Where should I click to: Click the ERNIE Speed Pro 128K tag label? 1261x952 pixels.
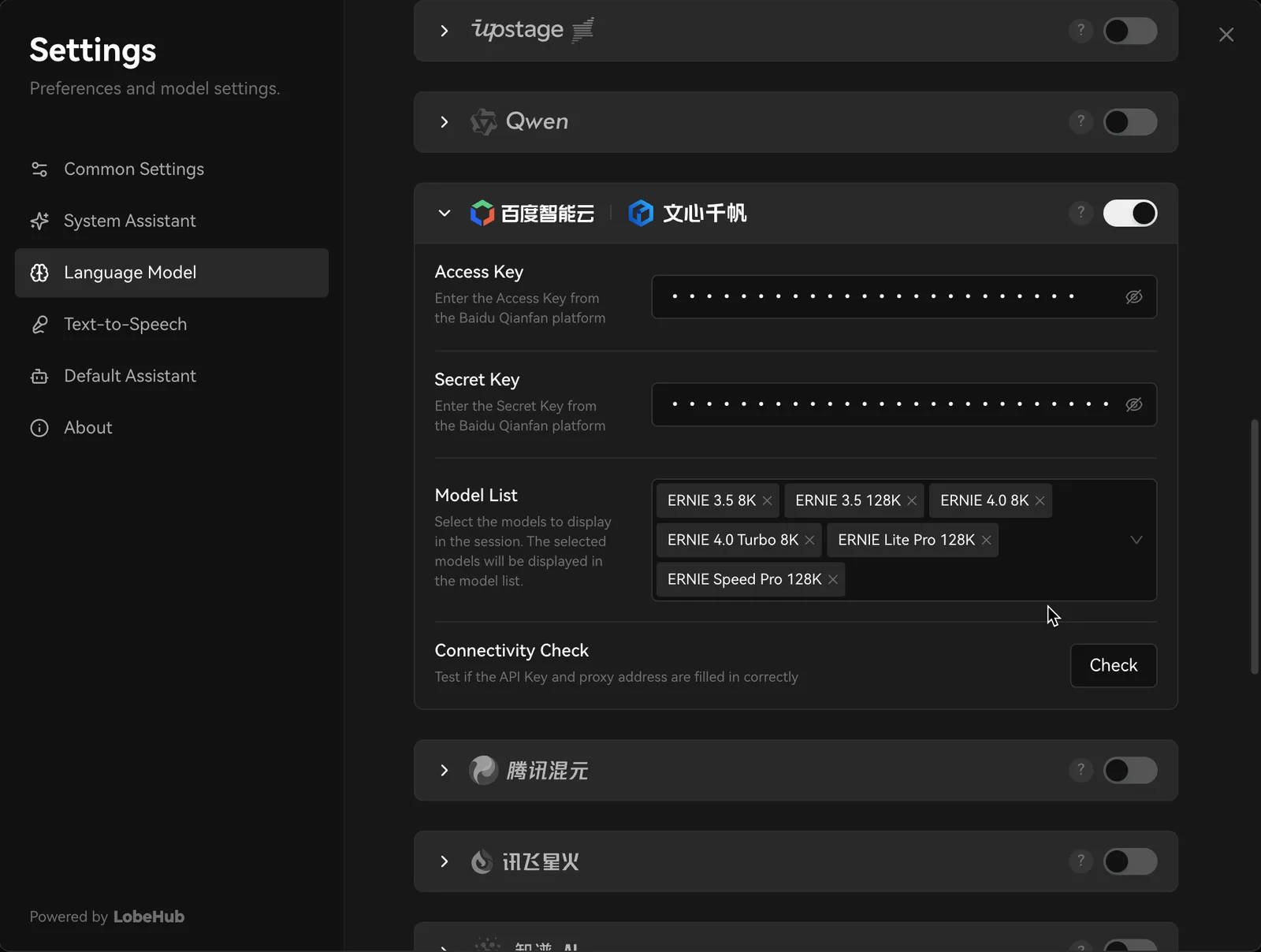[x=744, y=579]
